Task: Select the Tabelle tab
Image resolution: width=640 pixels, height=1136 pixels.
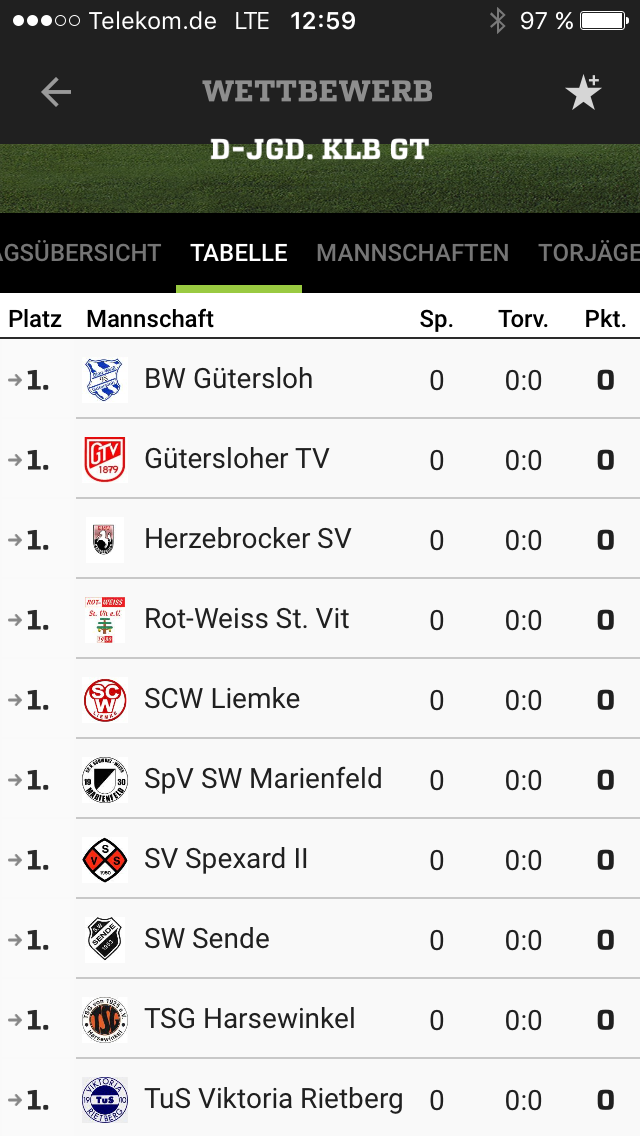Action: coord(239,253)
